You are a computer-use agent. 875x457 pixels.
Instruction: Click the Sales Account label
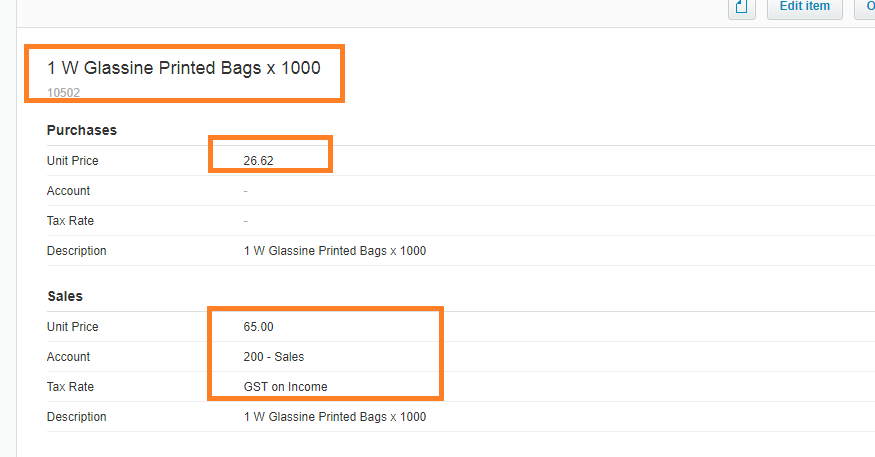point(68,357)
